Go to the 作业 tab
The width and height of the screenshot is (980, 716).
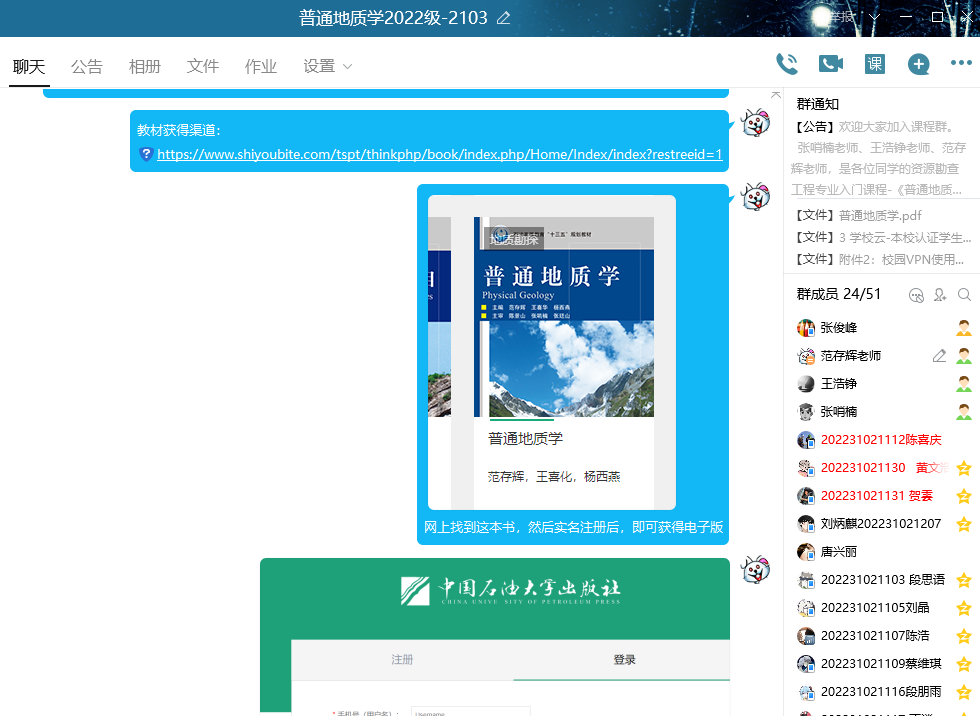[x=261, y=66]
